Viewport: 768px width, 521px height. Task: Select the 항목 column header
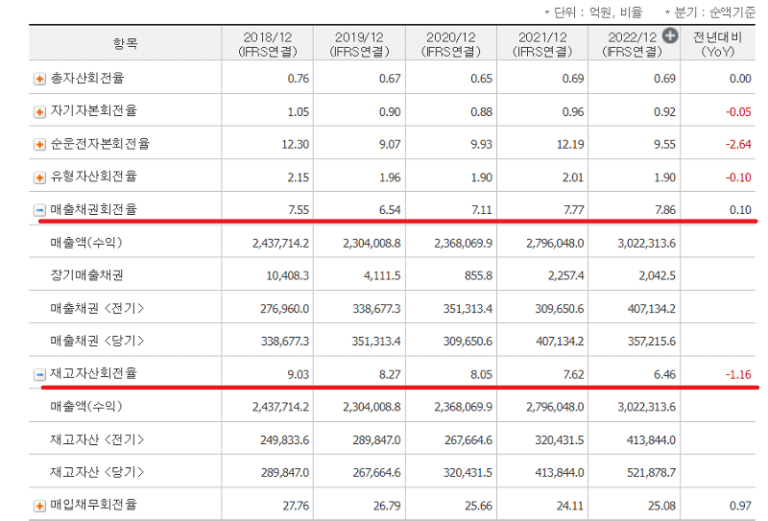(x=126, y=43)
